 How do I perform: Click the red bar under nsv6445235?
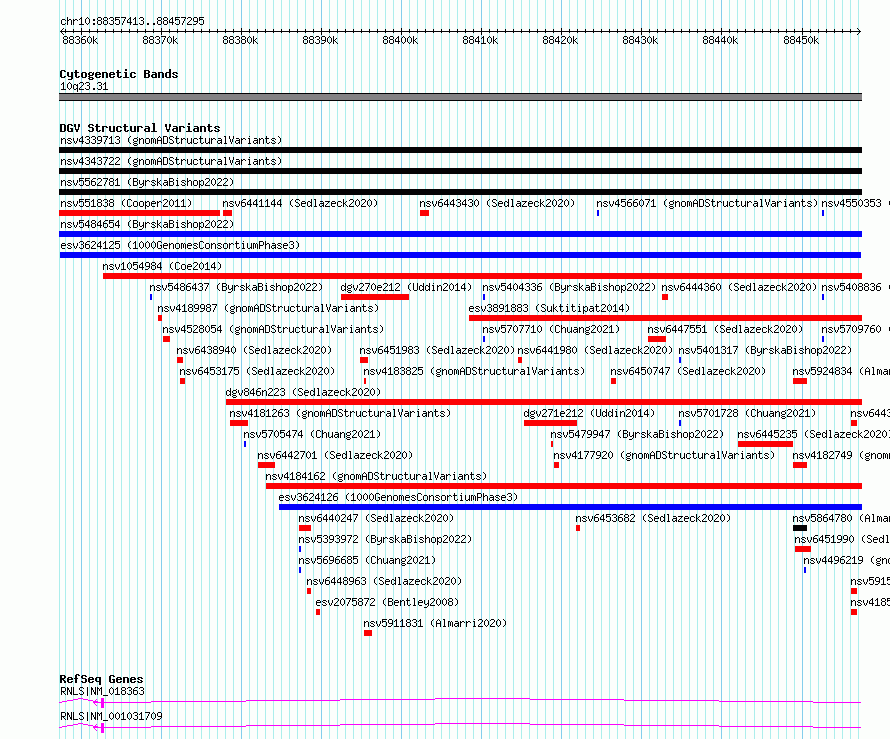[x=765, y=444]
